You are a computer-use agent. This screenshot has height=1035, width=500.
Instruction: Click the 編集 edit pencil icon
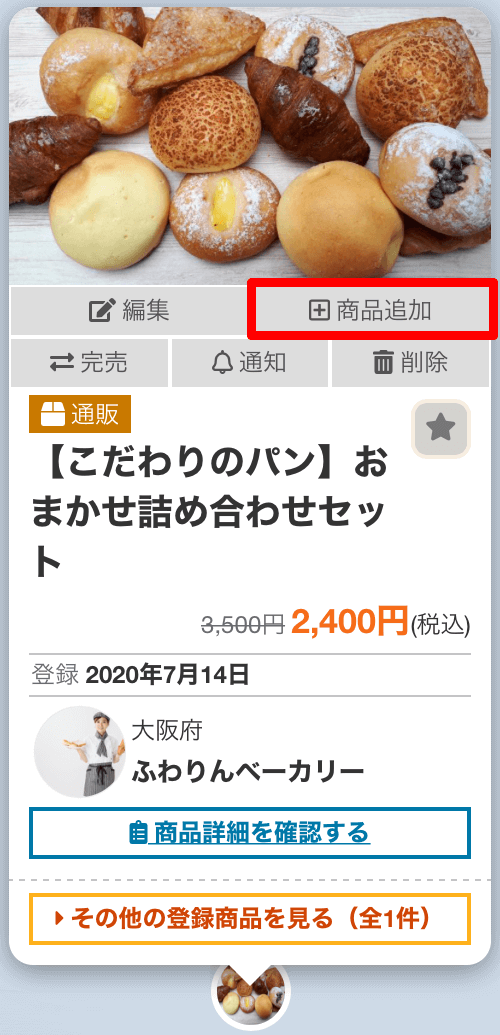tap(102, 310)
